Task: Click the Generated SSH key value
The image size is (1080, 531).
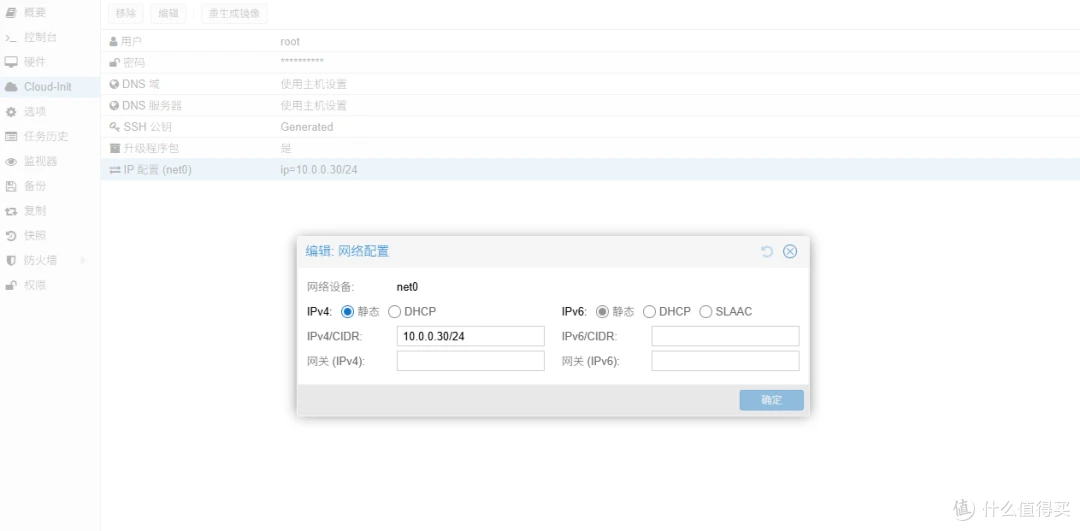Action: [x=307, y=127]
